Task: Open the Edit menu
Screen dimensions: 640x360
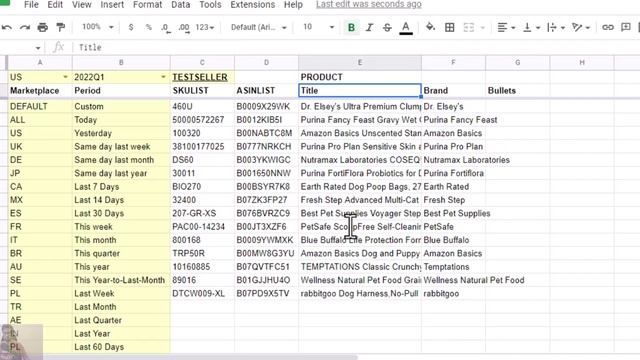Action: click(x=55, y=5)
